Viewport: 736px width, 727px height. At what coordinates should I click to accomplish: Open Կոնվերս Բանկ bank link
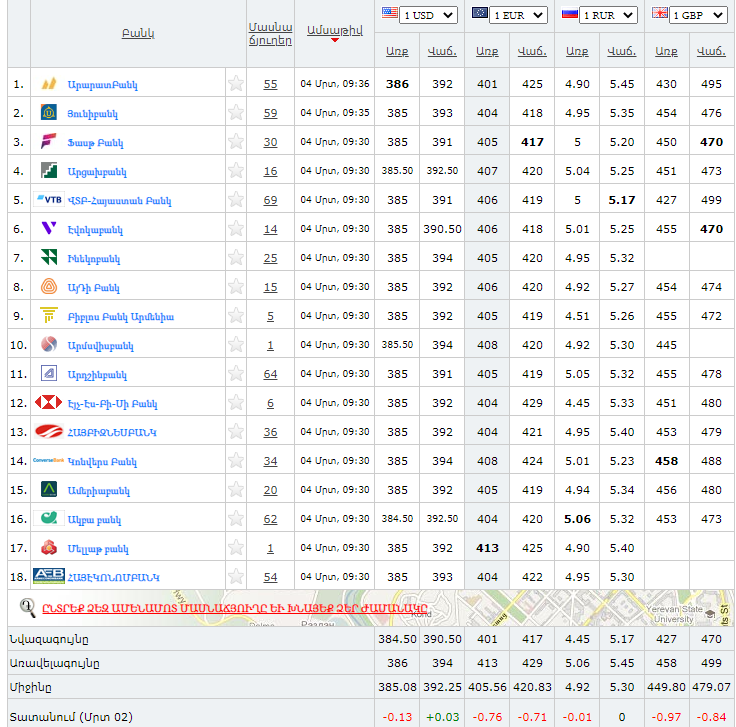(102, 462)
